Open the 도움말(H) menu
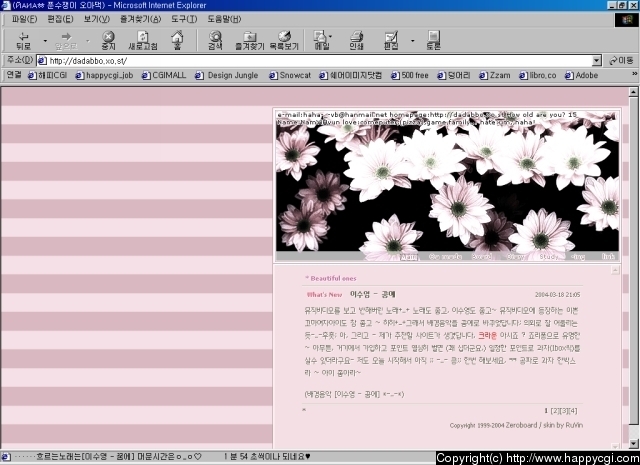 pos(224,19)
